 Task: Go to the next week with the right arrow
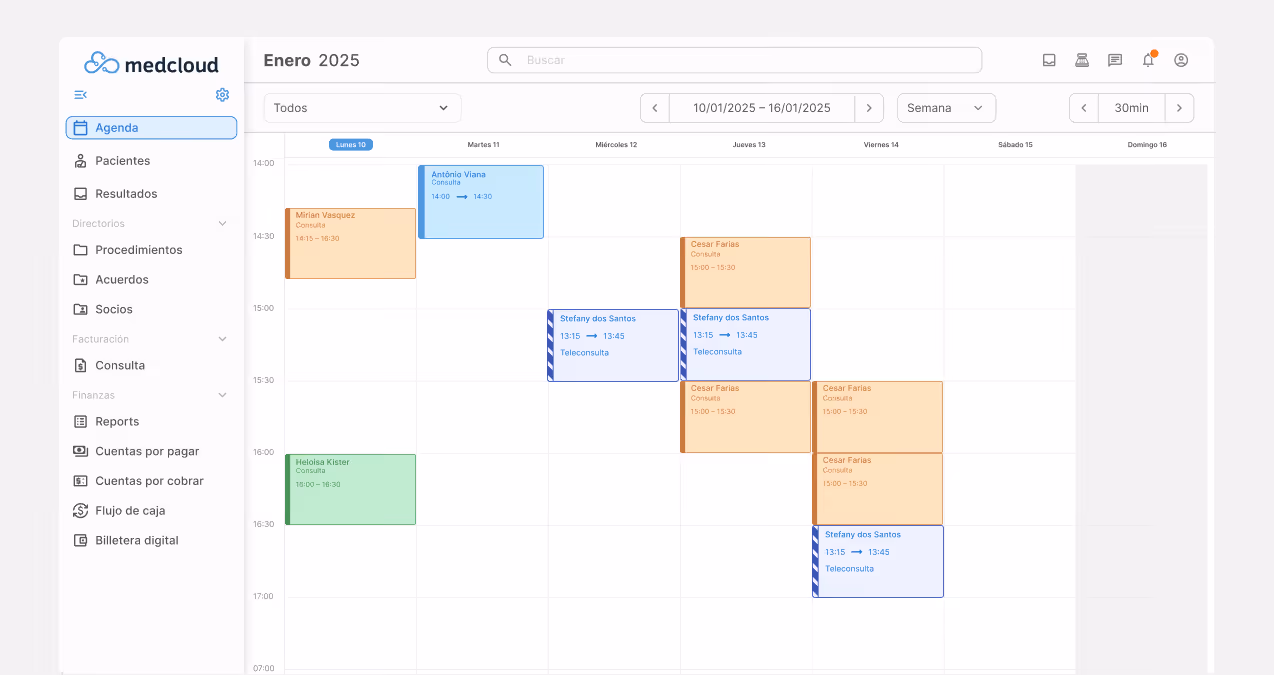(869, 107)
